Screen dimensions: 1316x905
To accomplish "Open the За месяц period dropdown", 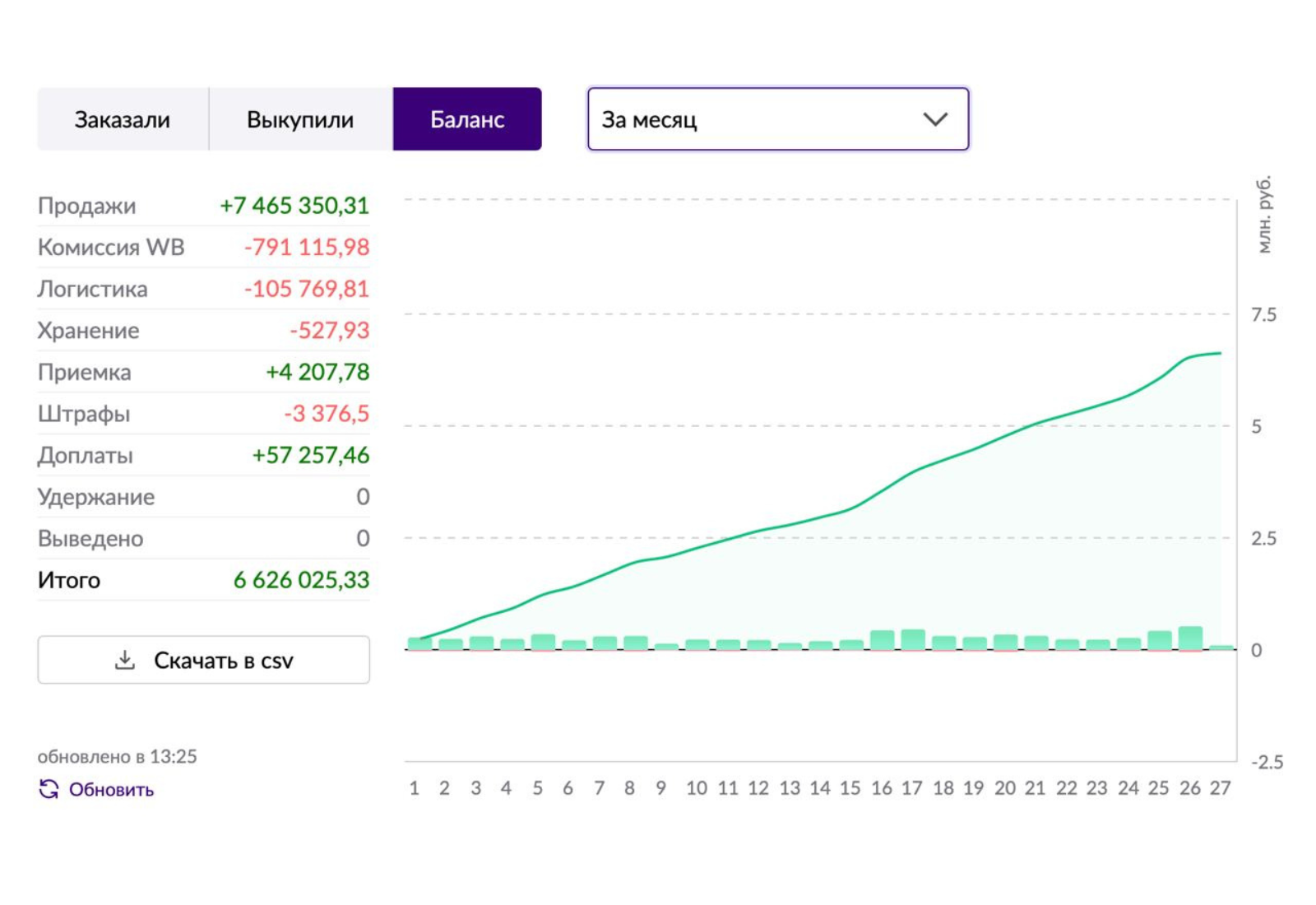I will click(778, 119).
